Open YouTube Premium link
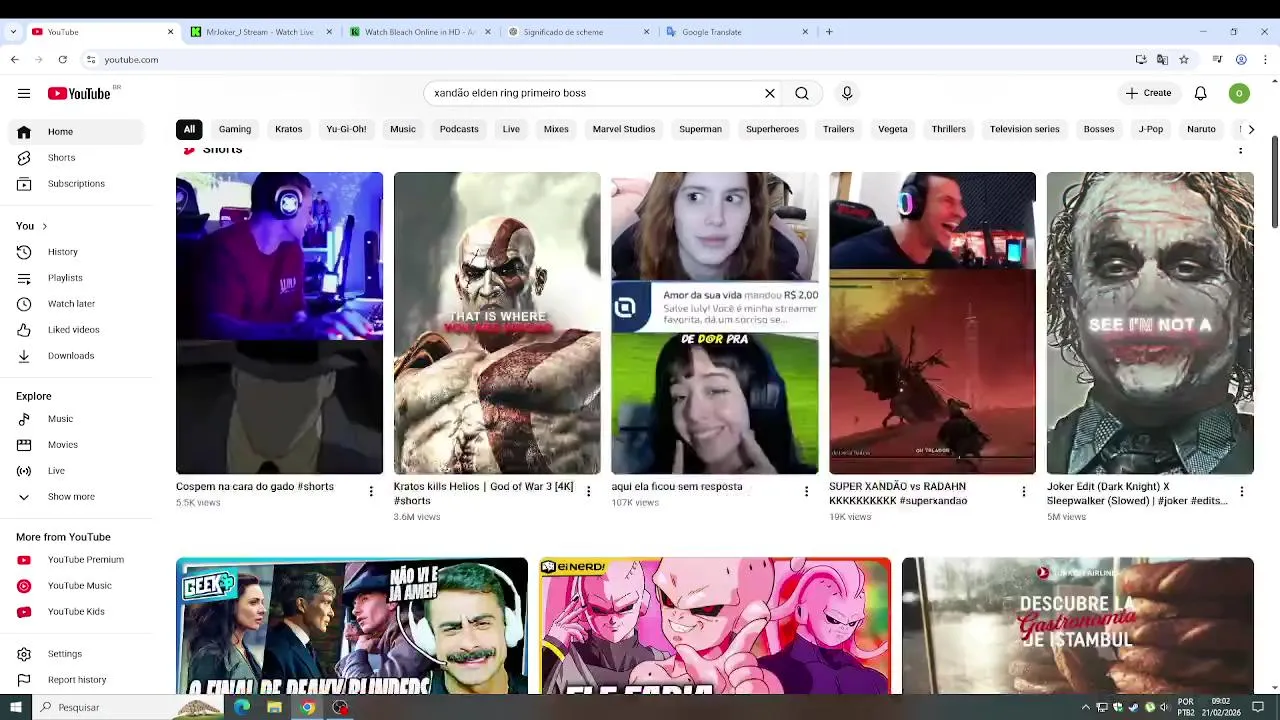Image resolution: width=1280 pixels, height=720 pixels. click(74, 560)
